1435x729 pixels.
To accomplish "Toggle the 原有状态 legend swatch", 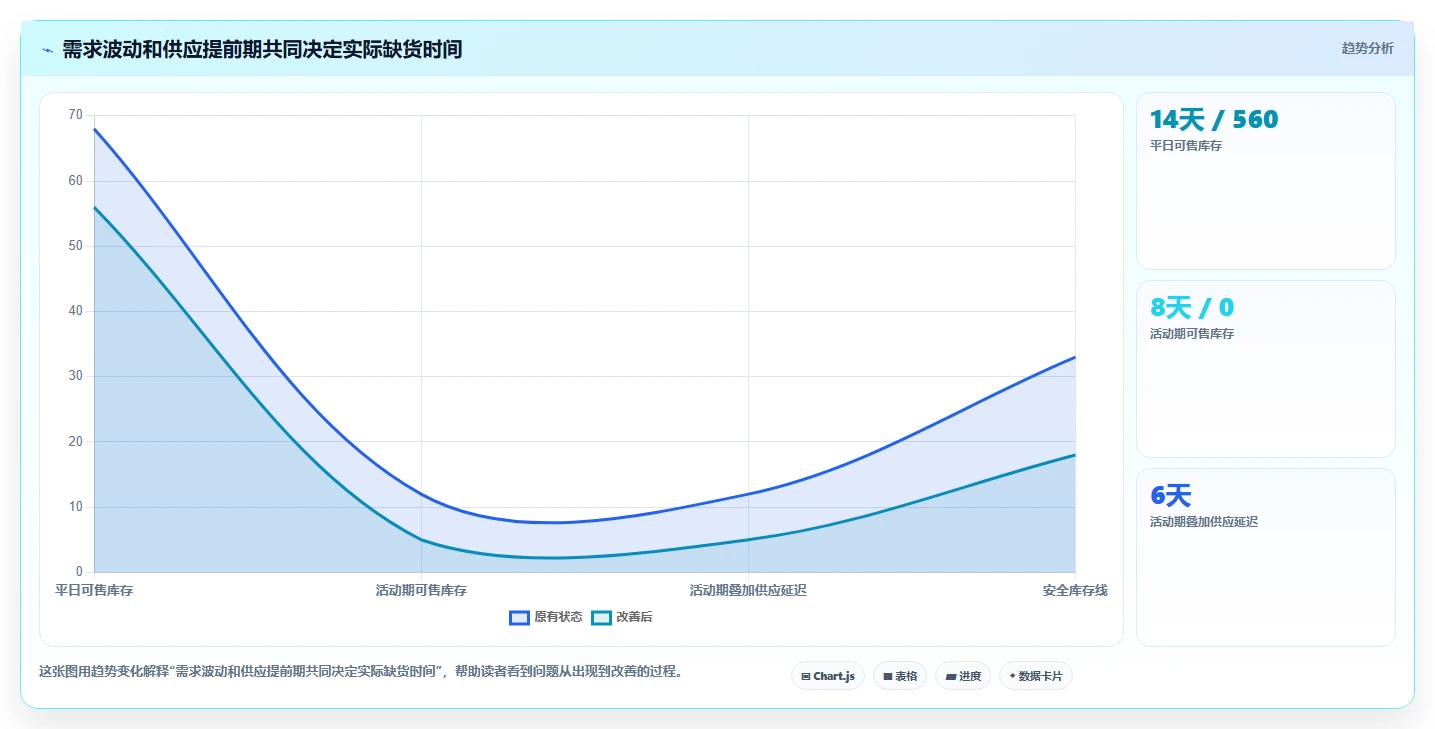I will coord(519,618).
